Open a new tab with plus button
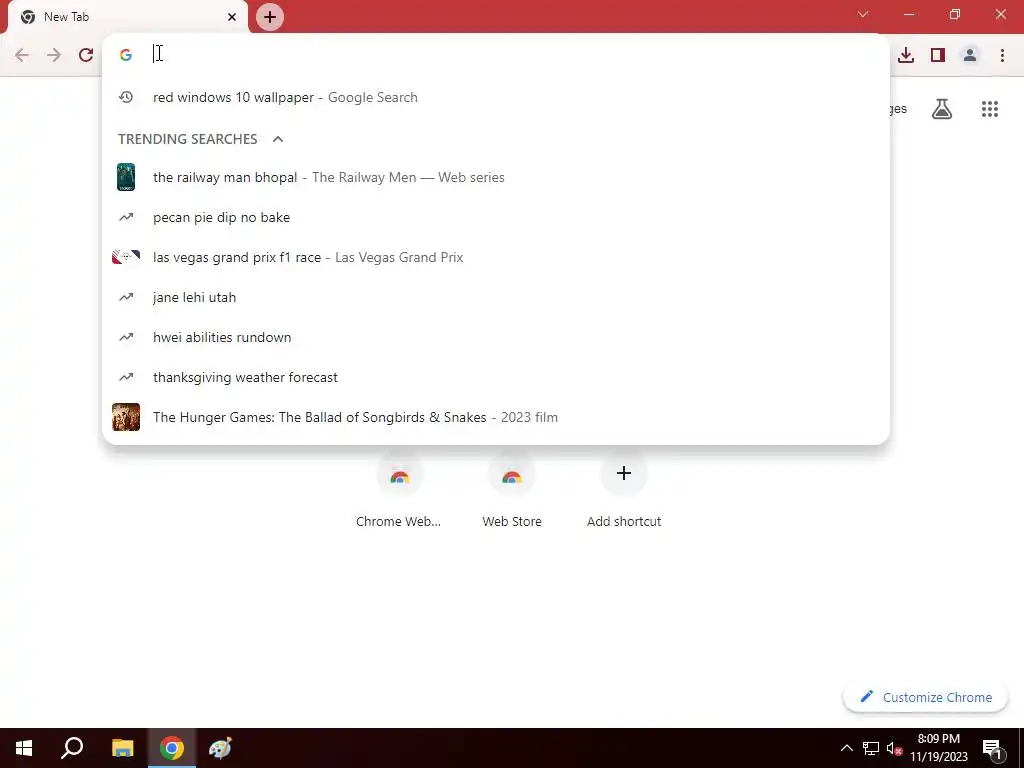1024x768 pixels. click(x=270, y=17)
